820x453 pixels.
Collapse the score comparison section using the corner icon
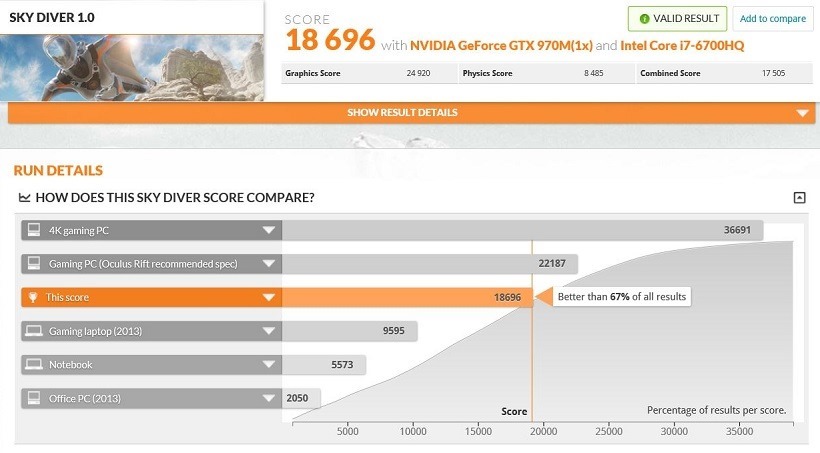point(799,197)
